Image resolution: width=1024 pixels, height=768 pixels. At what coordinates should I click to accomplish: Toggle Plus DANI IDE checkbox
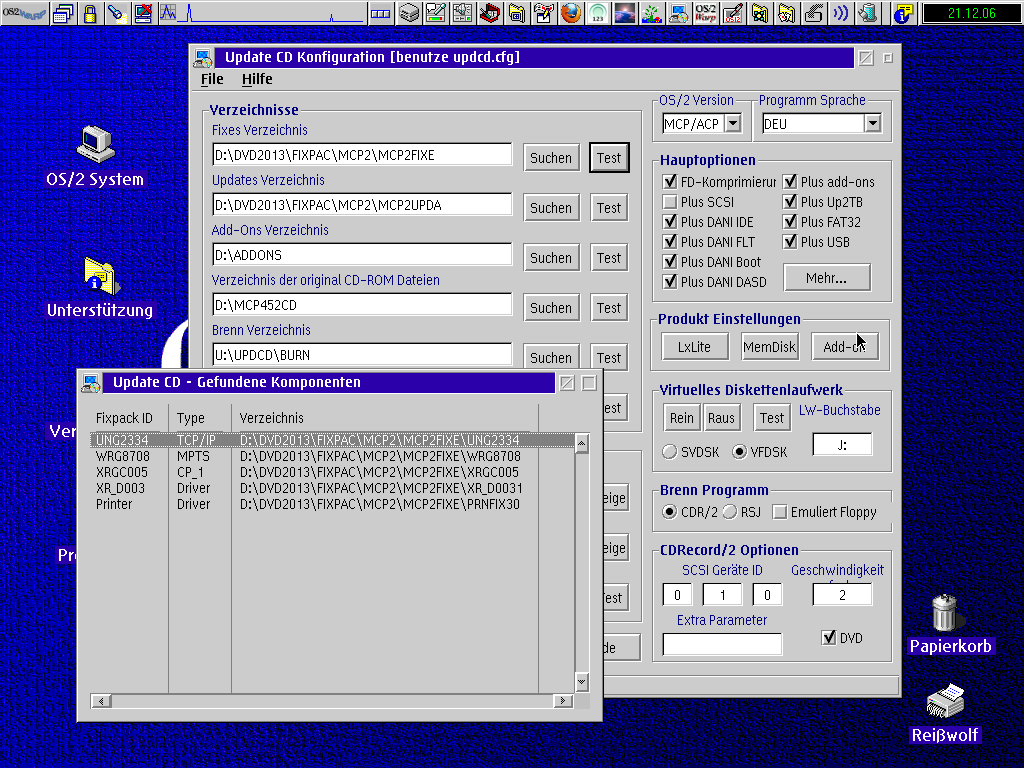click(x=669, y=222)
